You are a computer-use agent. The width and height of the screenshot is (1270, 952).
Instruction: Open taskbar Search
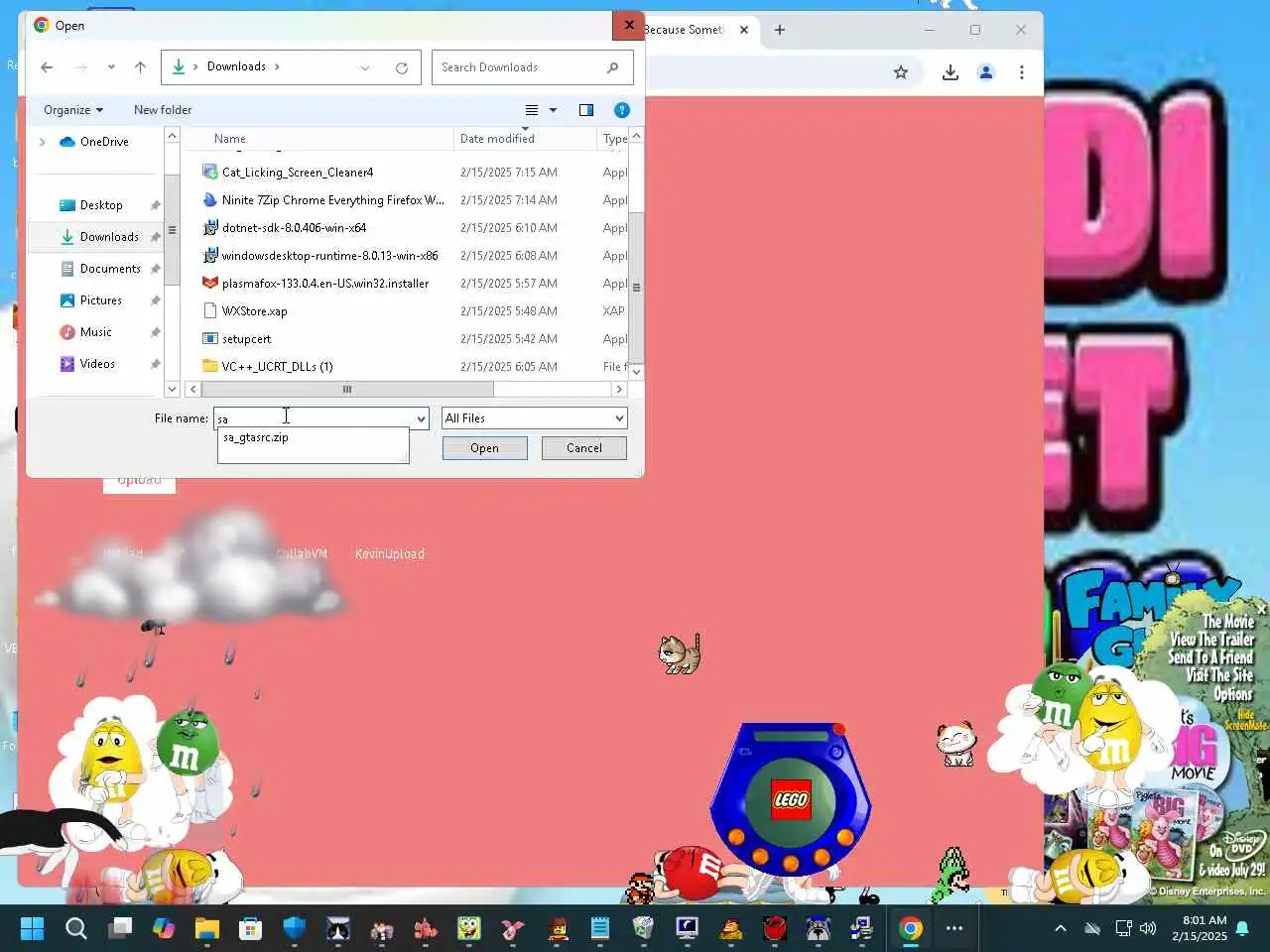point(76,928)
